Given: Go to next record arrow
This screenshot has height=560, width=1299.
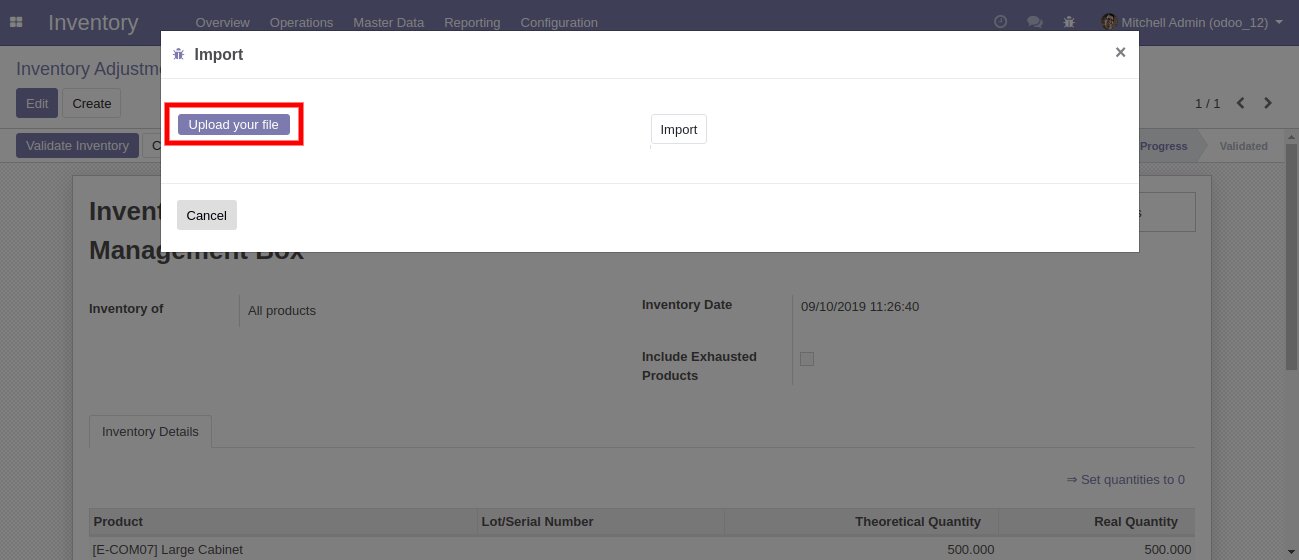Looking at the screenshot, I should click(1268, 103).
